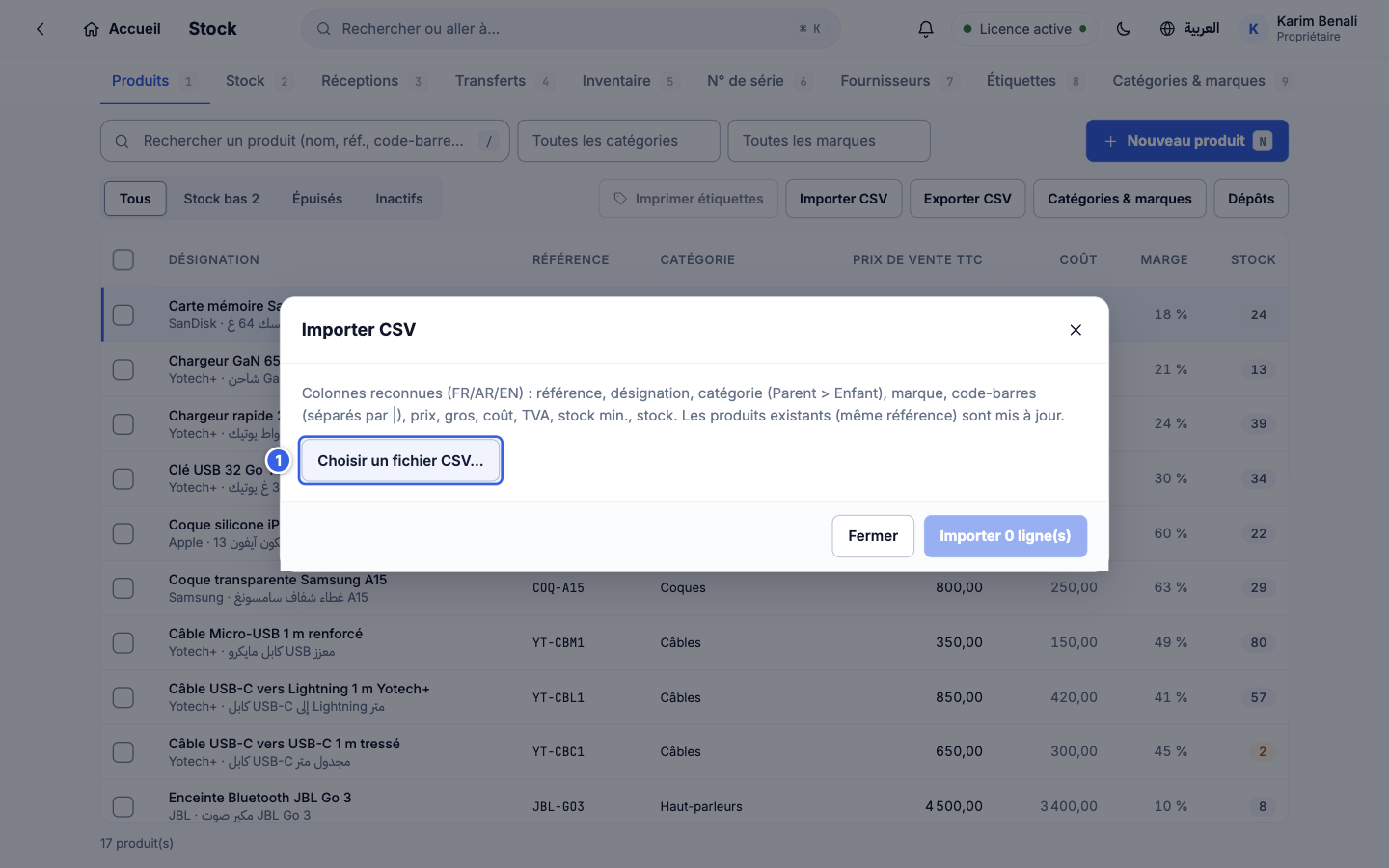Open the Réceptions tab

tap(373, 81)
